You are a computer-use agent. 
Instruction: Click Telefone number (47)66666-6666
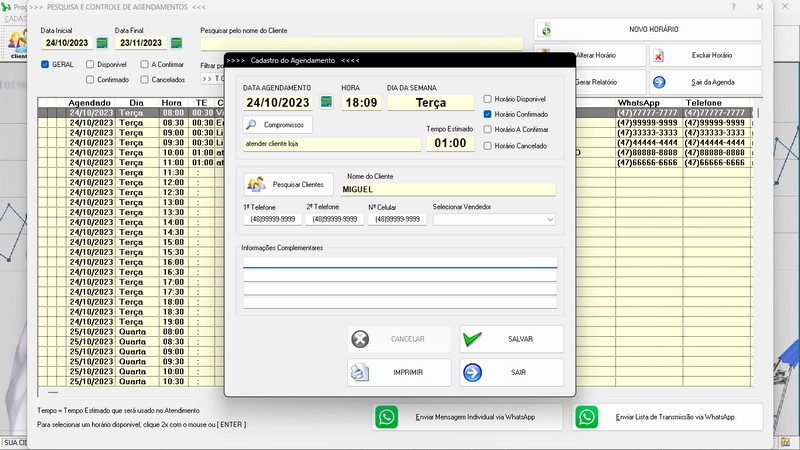(715, 162)
